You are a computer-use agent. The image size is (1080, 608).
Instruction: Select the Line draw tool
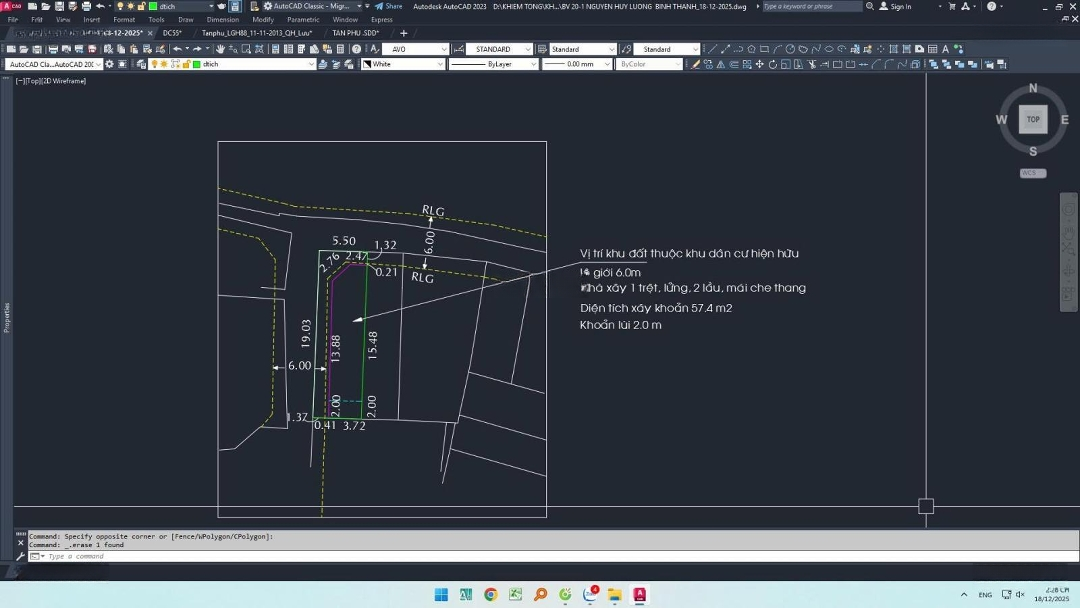[713, 49]
